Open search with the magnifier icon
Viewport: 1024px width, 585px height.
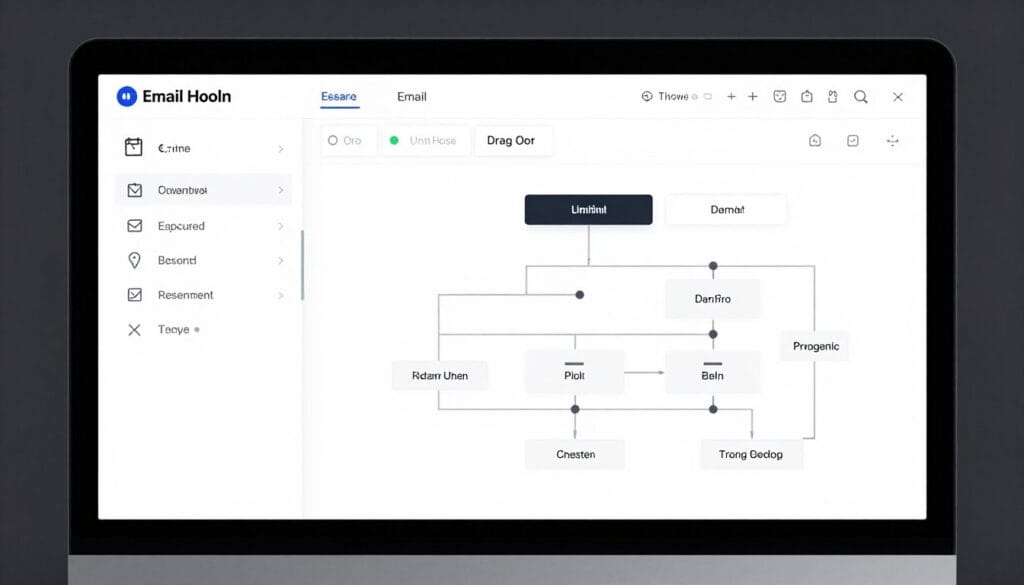click(x=861, y=97)
